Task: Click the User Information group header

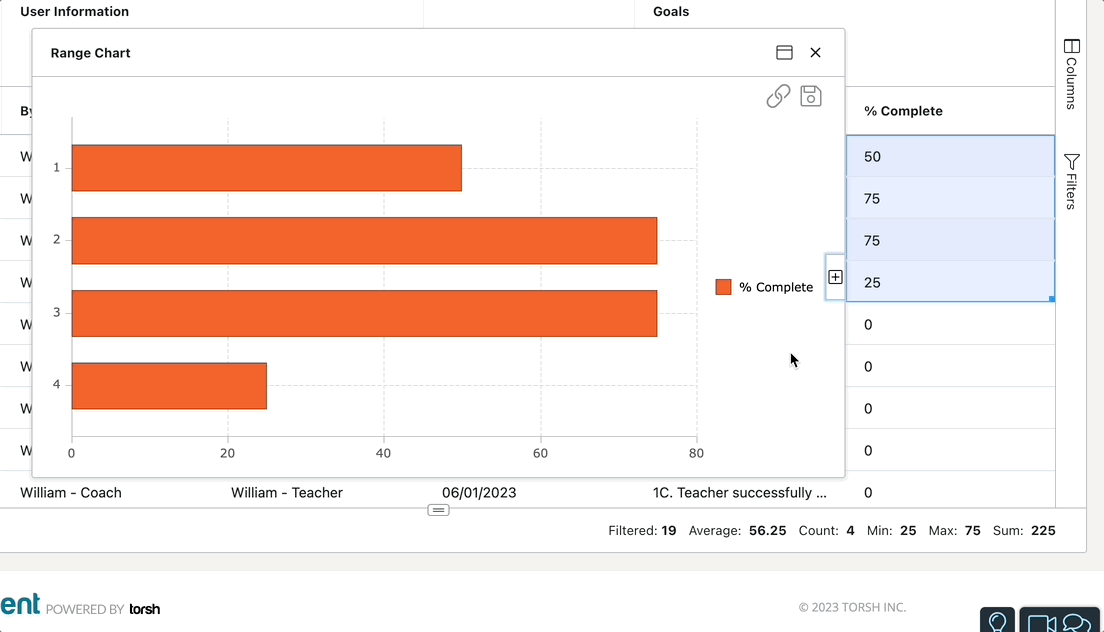Action: [75, 12]
